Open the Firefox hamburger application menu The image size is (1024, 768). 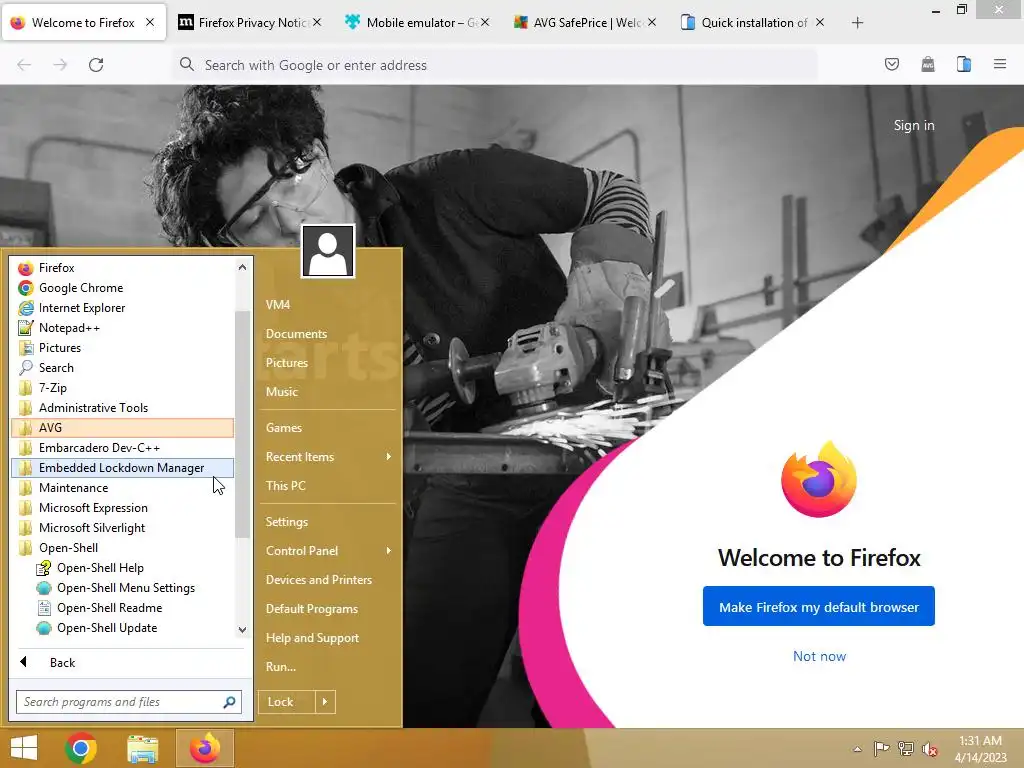coord(999,64)
